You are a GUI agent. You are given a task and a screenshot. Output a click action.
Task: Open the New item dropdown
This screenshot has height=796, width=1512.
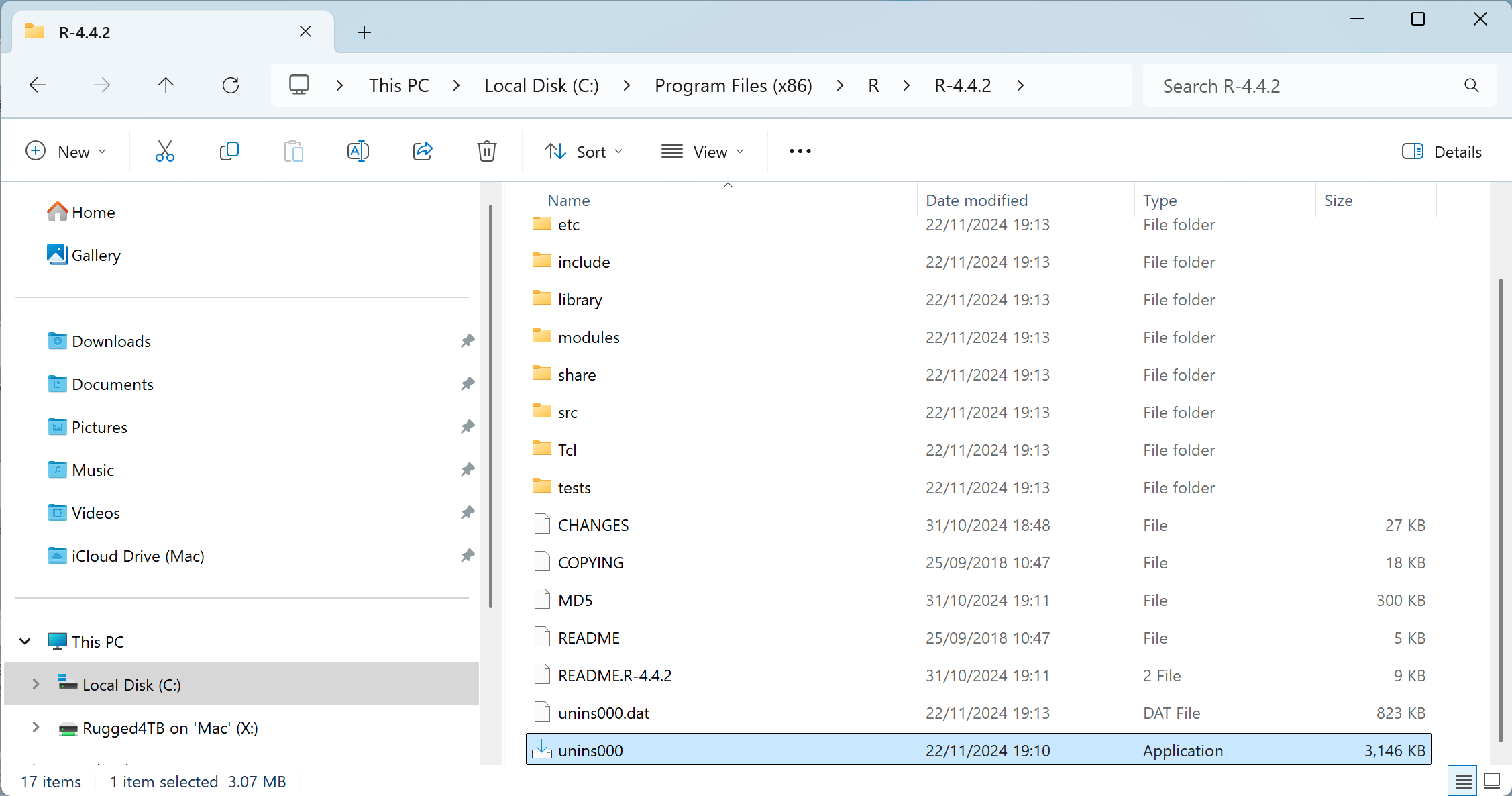tap(66, 152)
